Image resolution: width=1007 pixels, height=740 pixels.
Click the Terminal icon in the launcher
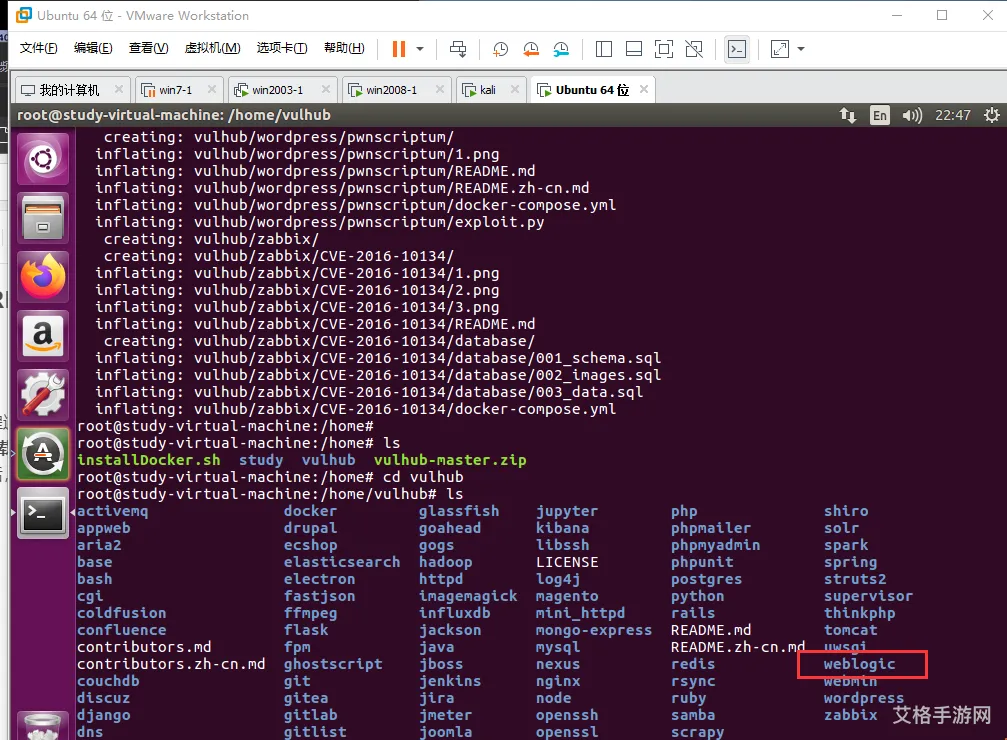click(x=43, y=513)
